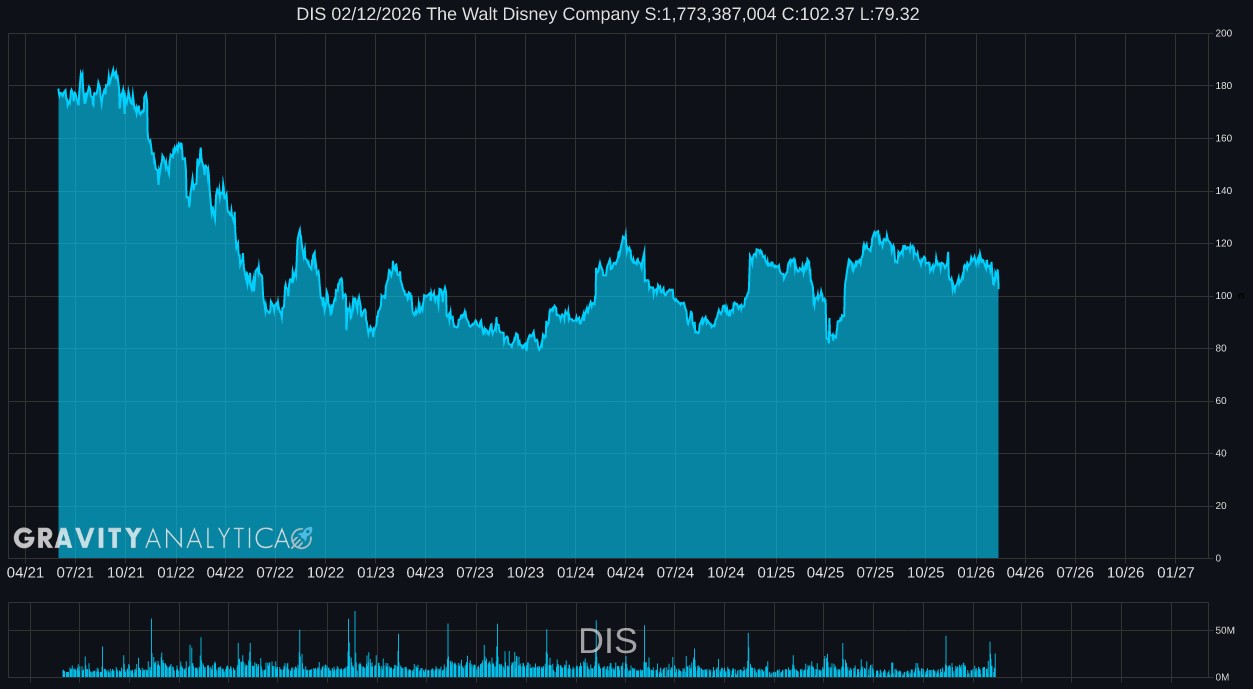Click the 07/22 x-axis date label

click(275, 573)
